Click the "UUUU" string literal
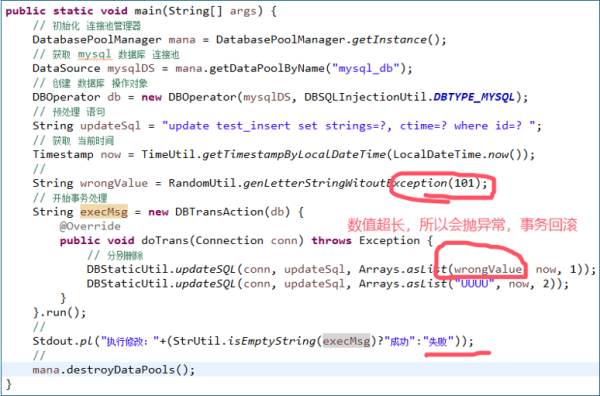Viewport: 600px width, 396px height. (474, 284)
